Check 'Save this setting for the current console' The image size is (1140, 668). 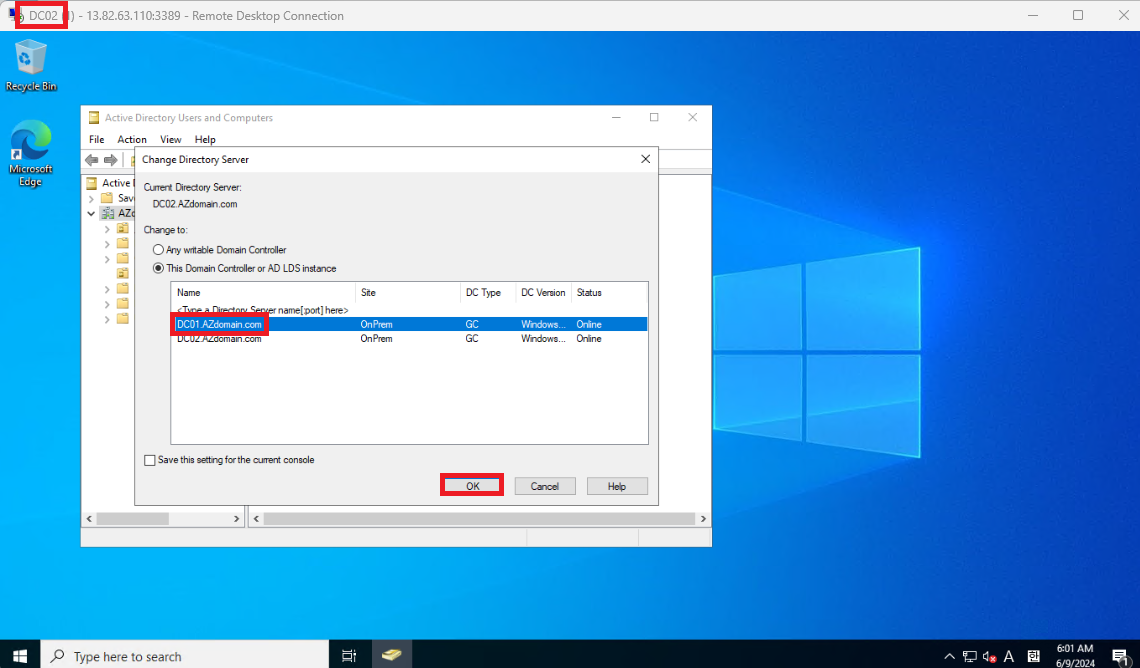click(150, 460)
